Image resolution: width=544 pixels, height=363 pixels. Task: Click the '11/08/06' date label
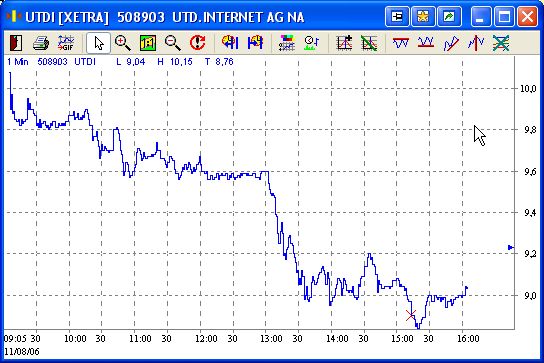pyautogui.click(x=22, y=352)
